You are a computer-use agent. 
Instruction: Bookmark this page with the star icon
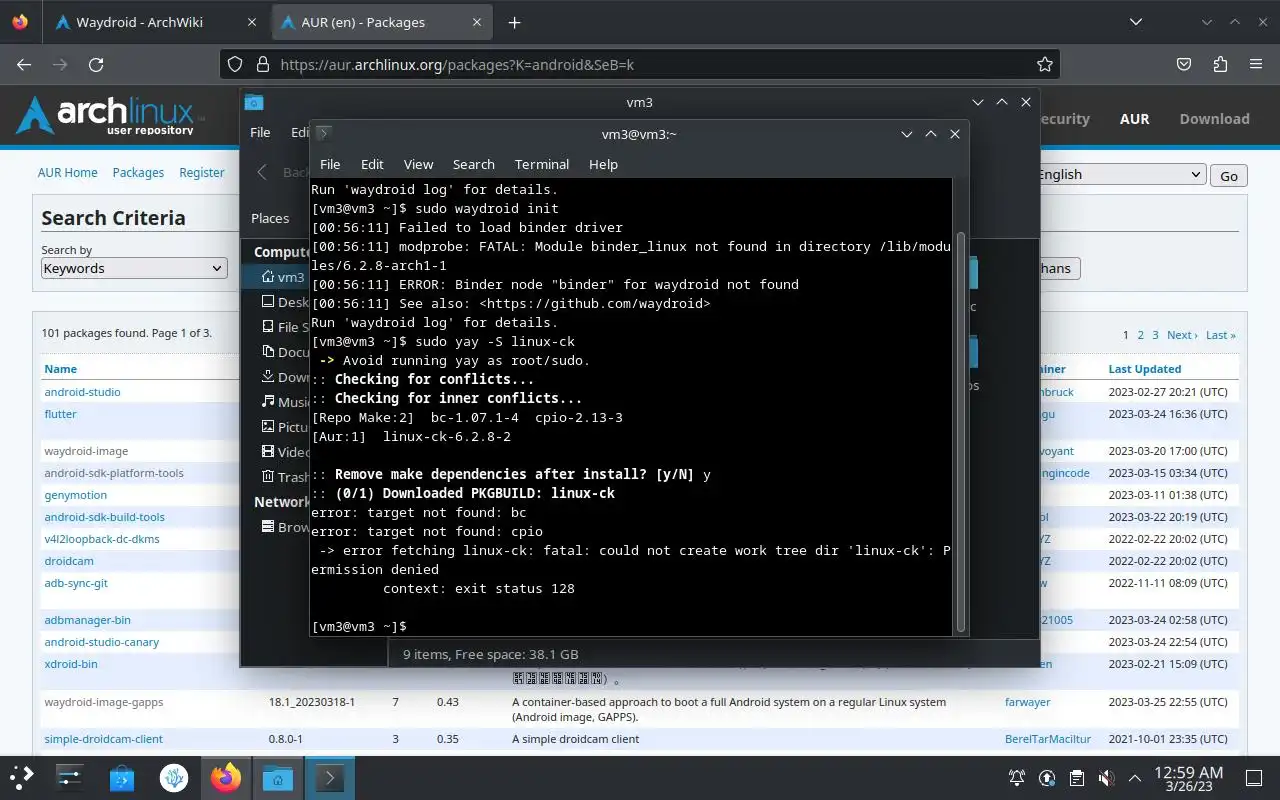pyautogui.click(x=1045, y=64)
